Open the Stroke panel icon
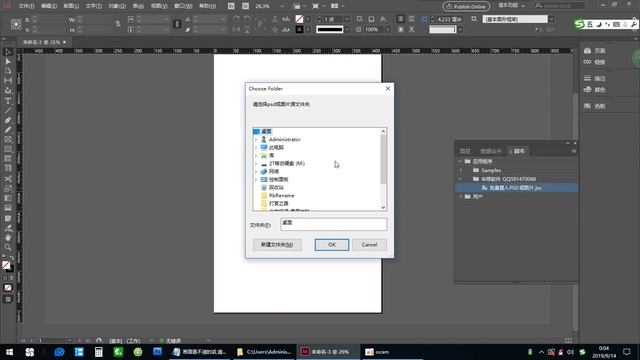This screenshot has width=640, height=360. [587, 78]
